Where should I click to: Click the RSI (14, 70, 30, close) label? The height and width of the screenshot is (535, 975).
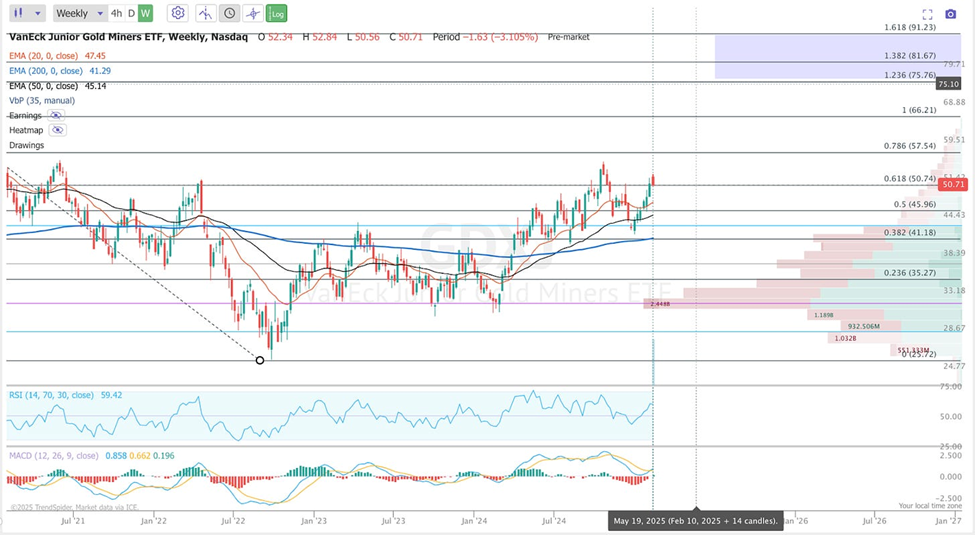click(51, 395)
